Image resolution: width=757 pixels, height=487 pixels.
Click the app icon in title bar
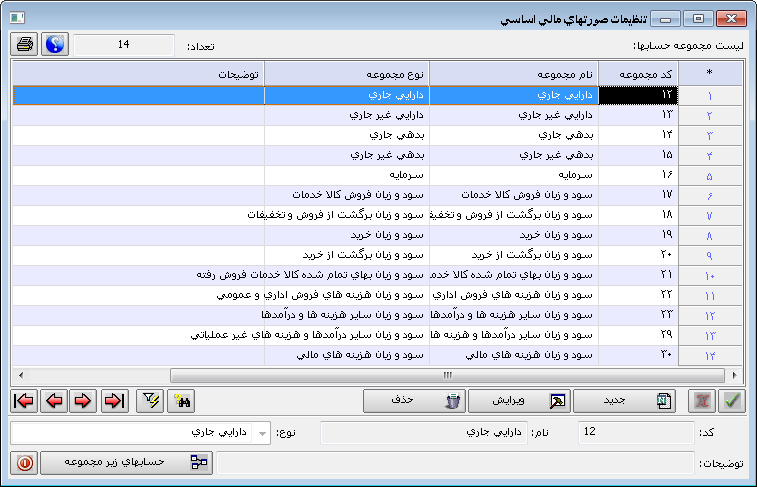pos(17,18)
